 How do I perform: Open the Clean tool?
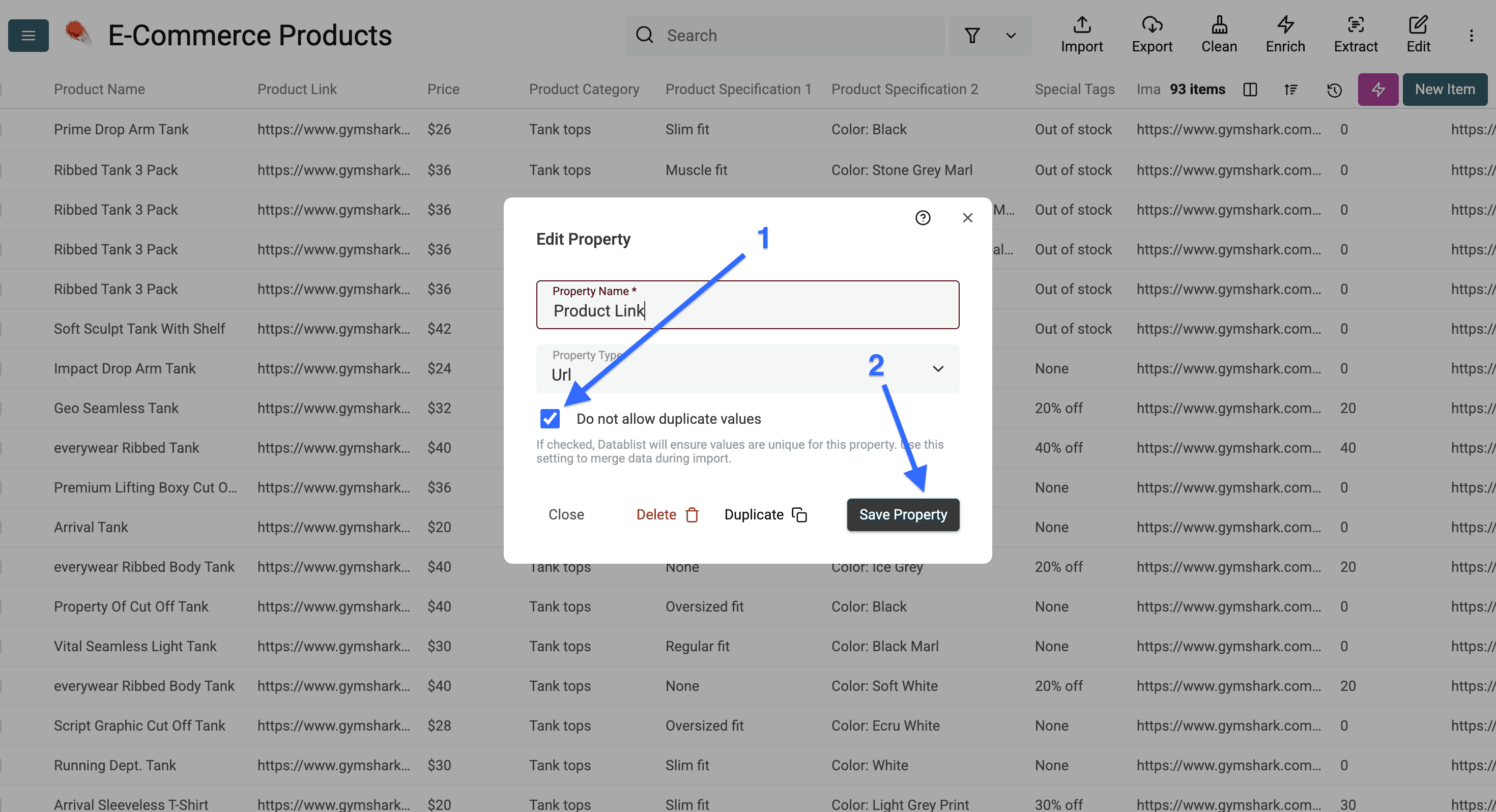point(1218,35)
